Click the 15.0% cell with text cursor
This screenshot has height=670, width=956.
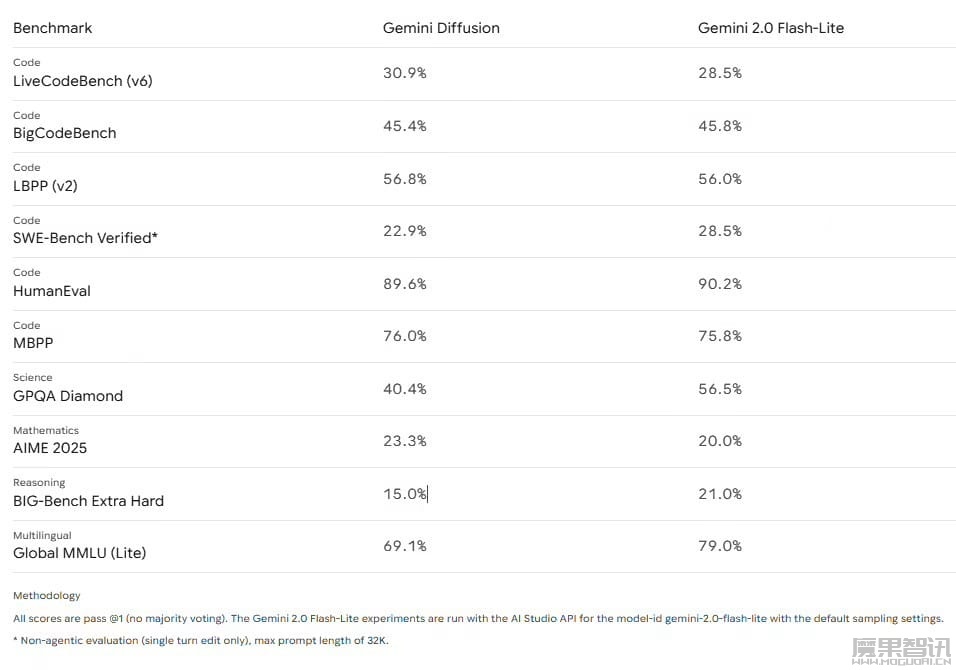pos(405,494)
